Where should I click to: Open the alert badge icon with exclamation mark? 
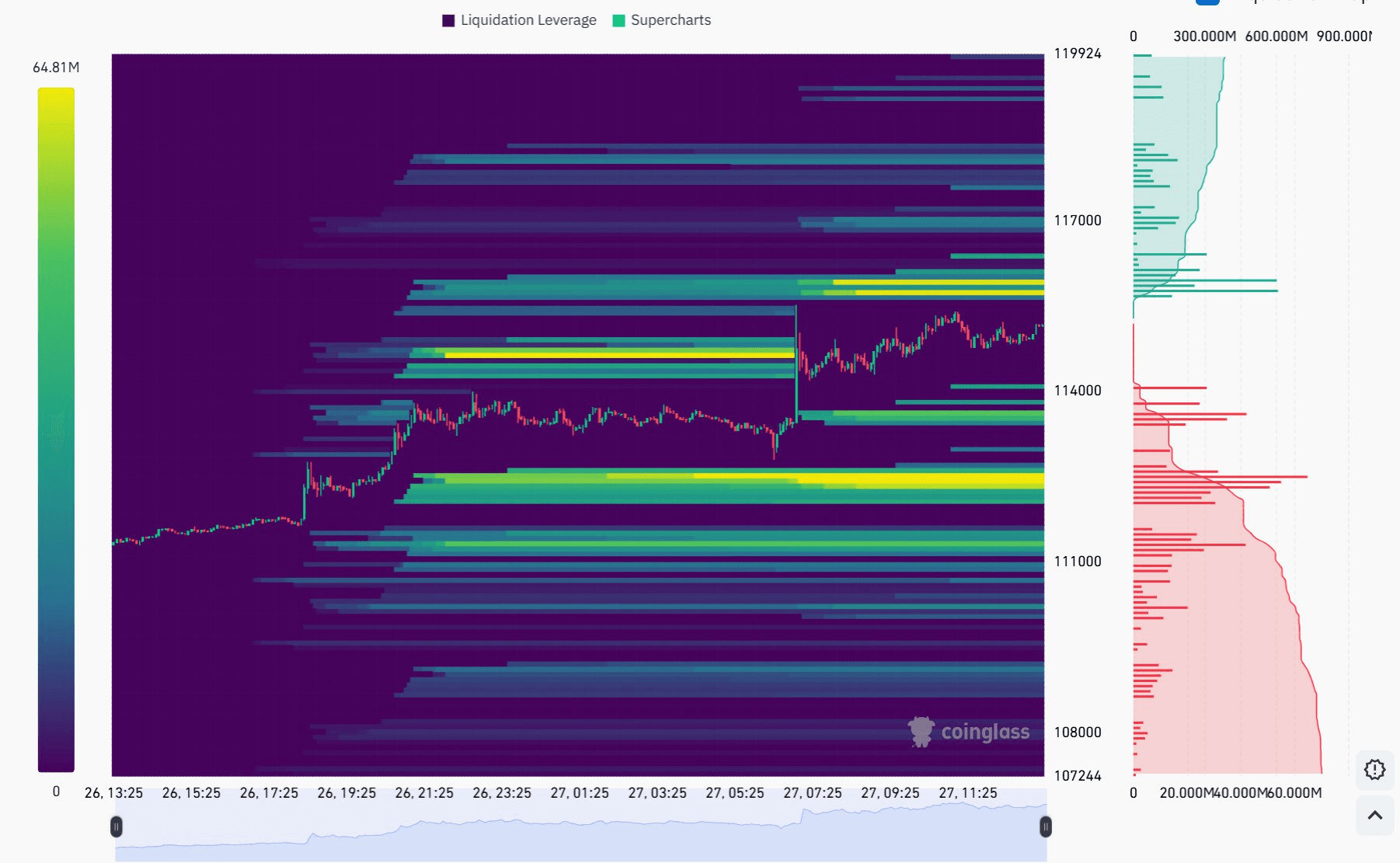point(1374,770)
